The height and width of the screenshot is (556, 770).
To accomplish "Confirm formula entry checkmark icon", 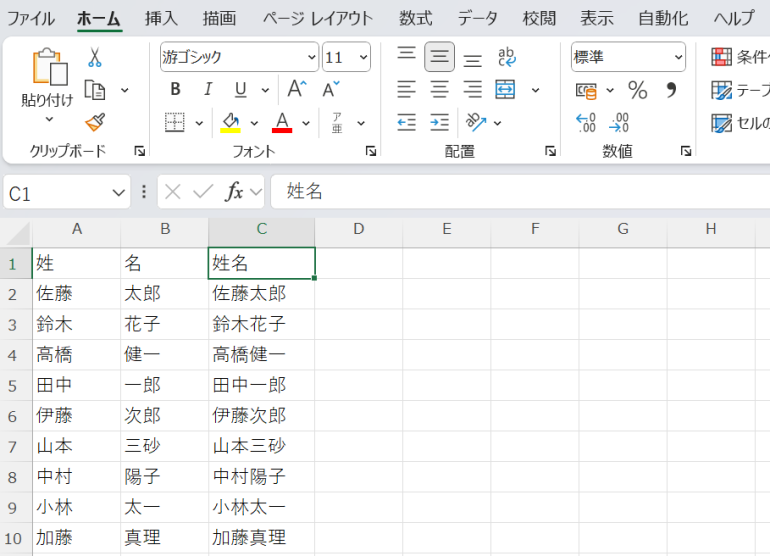I will (203, 192).
